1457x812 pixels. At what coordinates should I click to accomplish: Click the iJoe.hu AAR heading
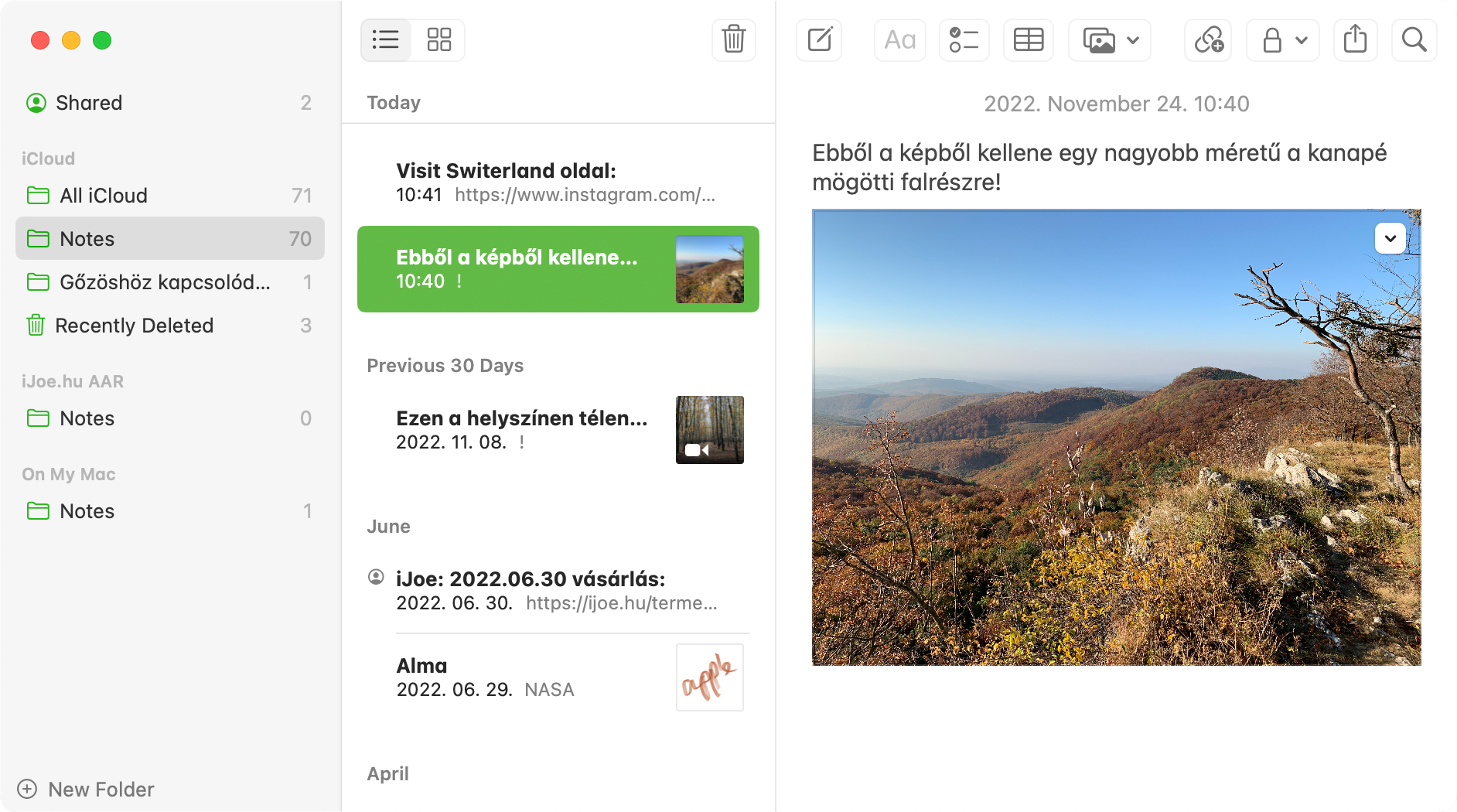click(73, 381)
